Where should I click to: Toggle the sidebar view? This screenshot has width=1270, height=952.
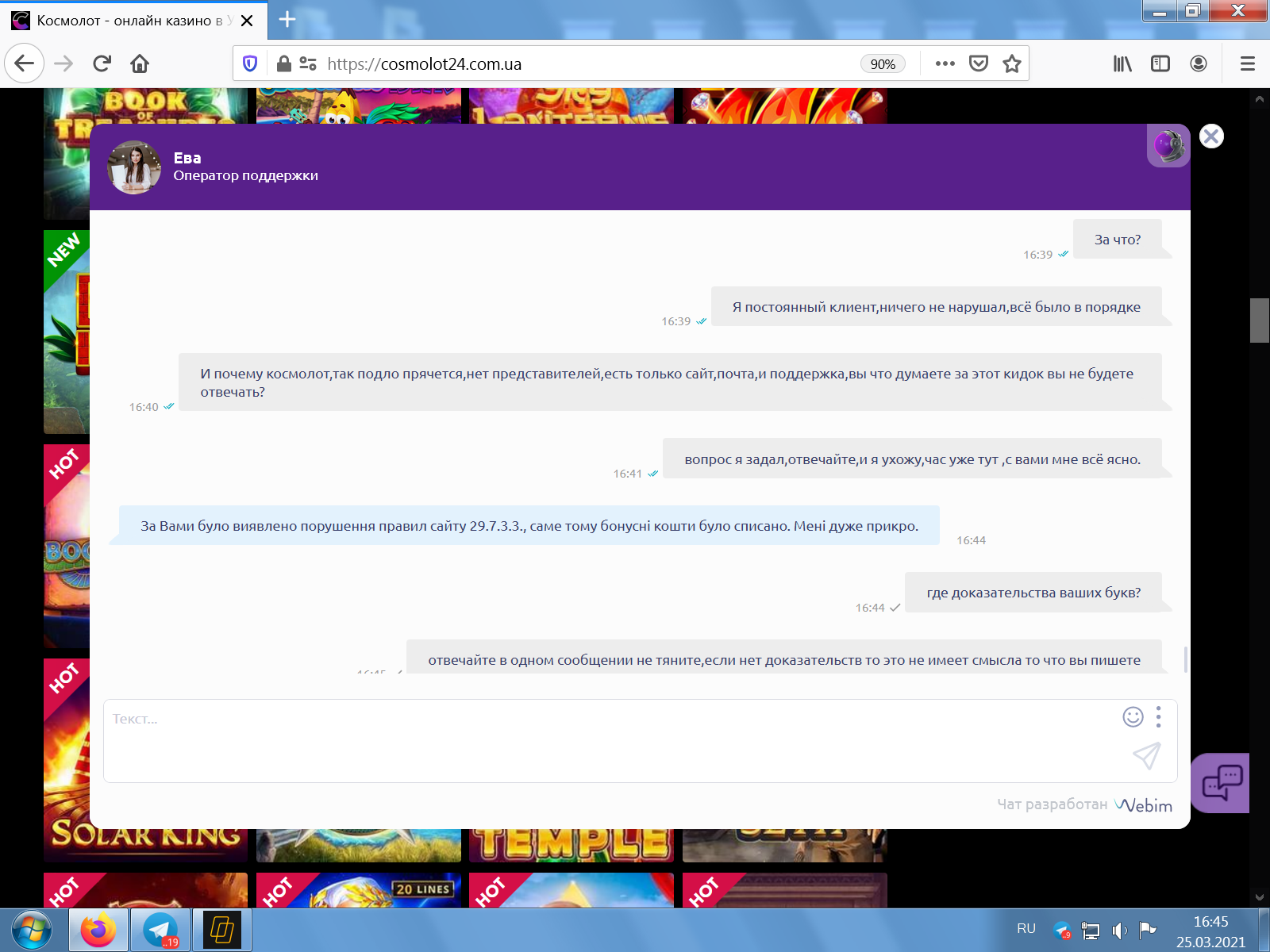point(1160,63)
